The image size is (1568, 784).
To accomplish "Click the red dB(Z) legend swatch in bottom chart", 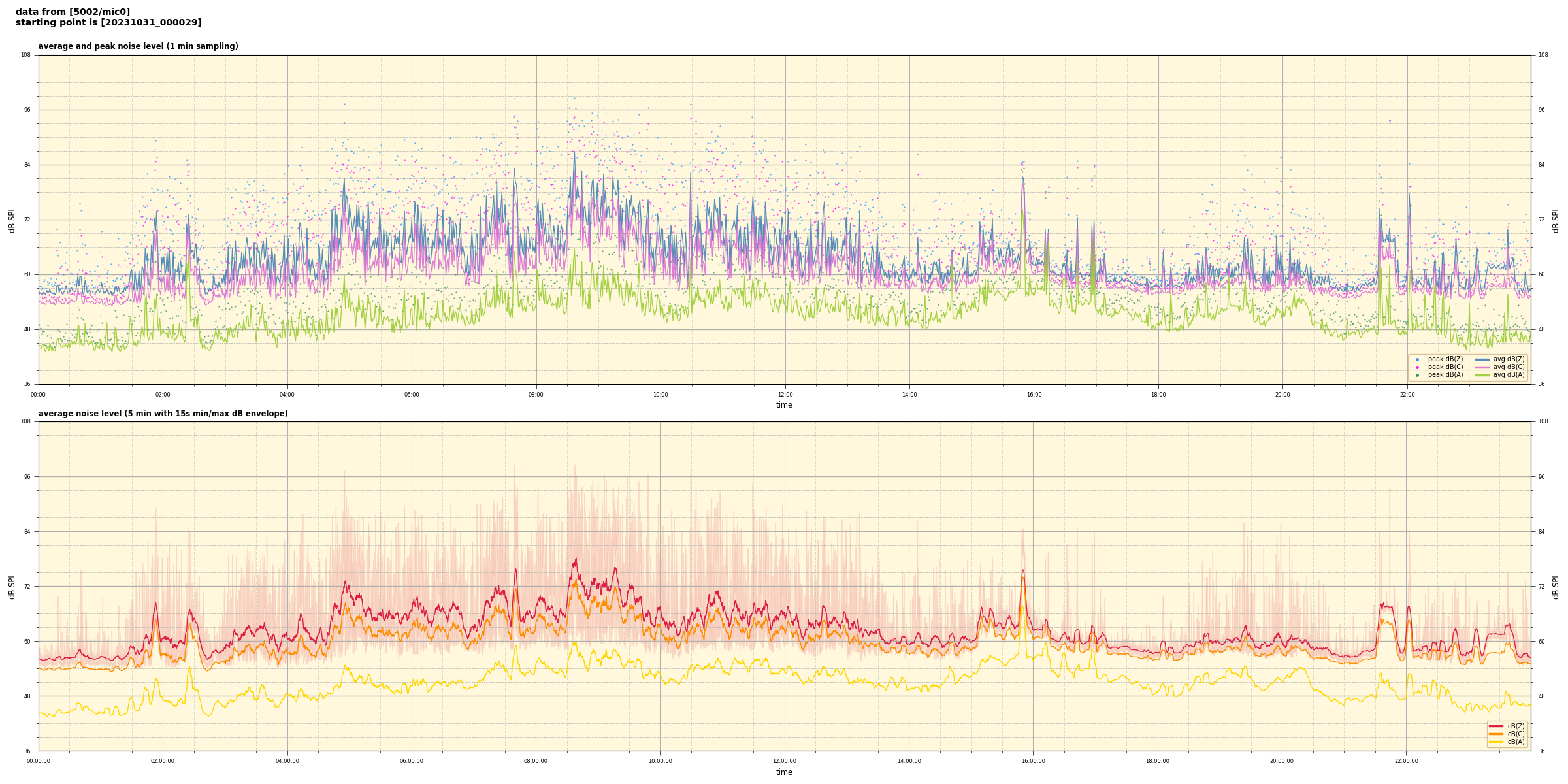I will 1496,726.
